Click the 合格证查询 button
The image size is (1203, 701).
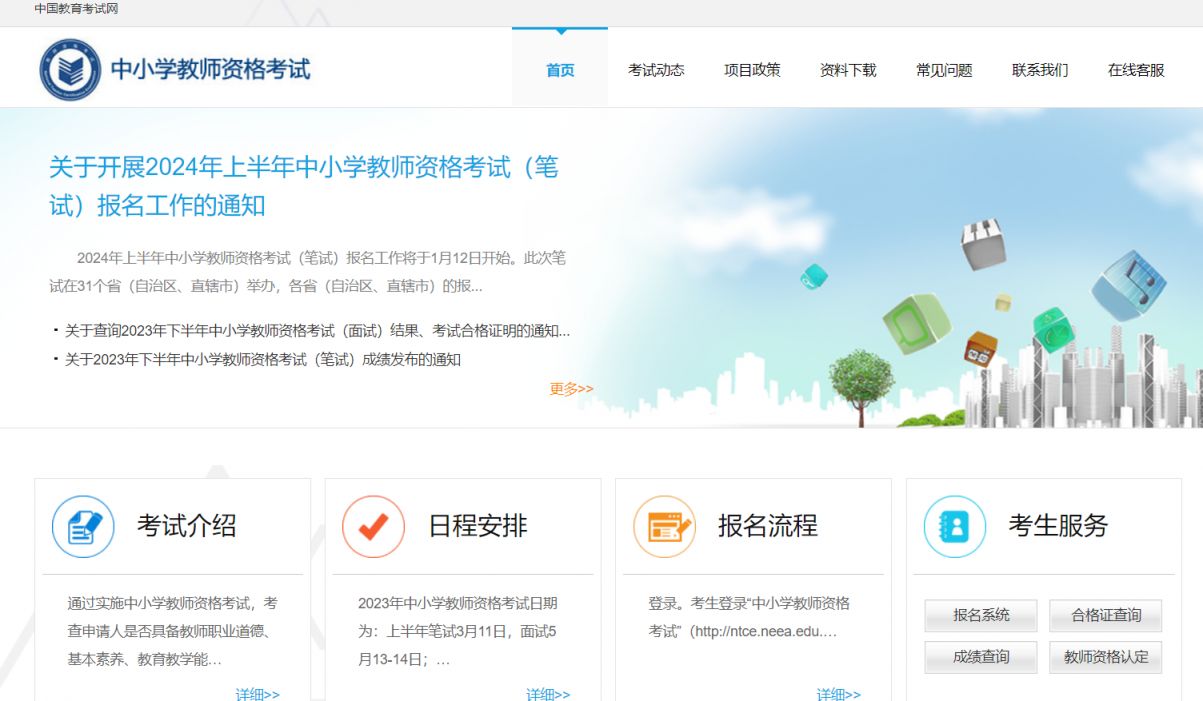[x=1106, y=616]
